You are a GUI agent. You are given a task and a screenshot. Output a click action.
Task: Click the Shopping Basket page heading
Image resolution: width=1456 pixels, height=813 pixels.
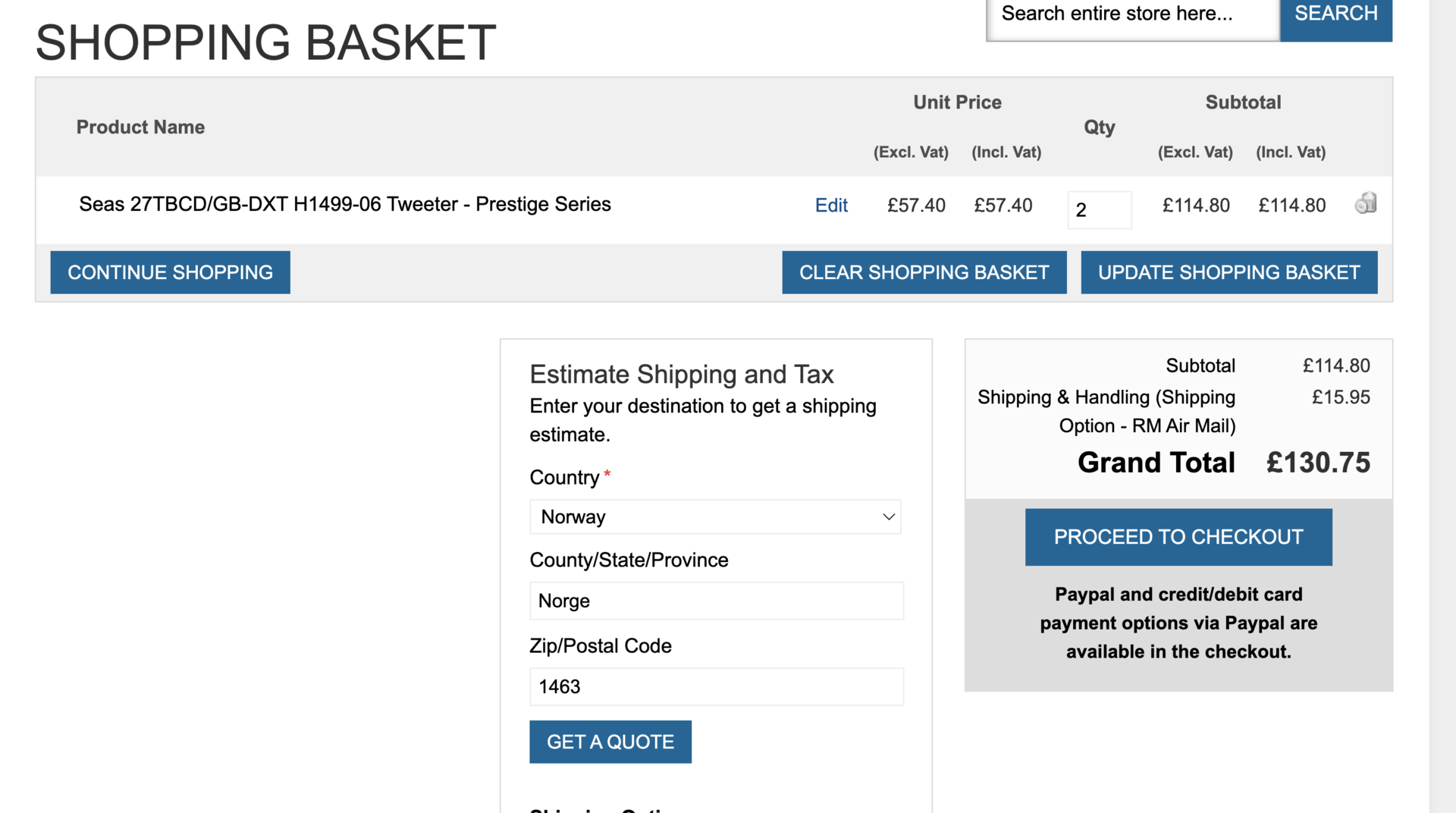click(x=265, y=42)
